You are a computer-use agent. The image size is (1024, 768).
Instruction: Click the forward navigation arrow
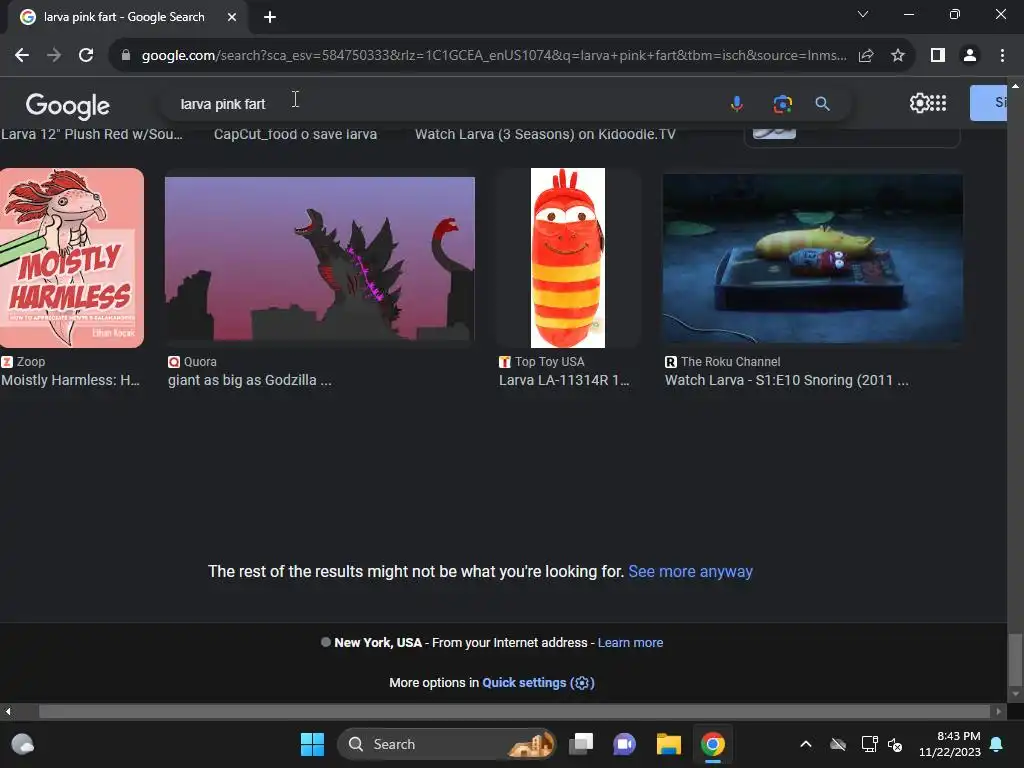point(54,56)
